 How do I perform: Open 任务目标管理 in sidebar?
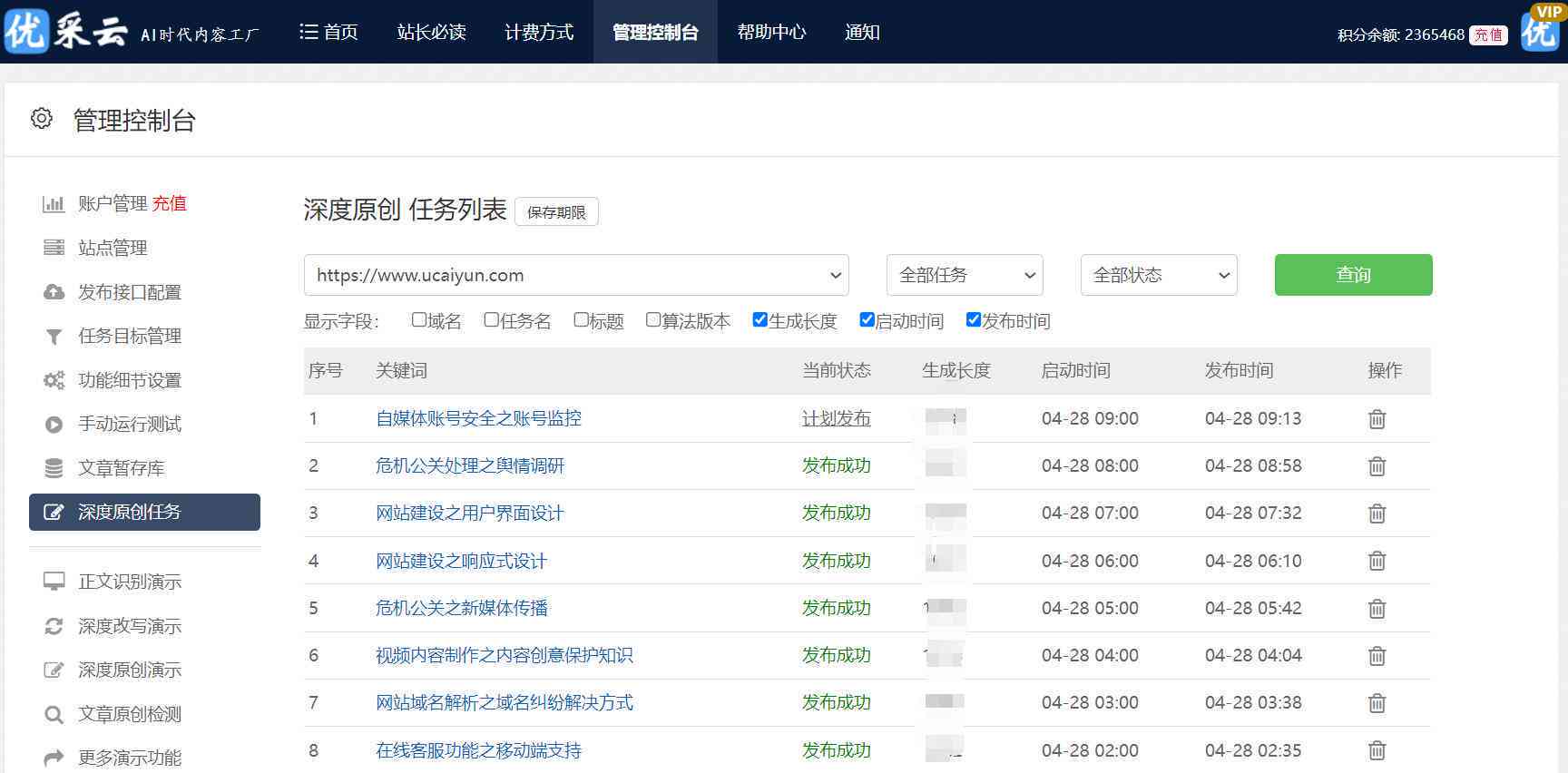tap(130, 336)
